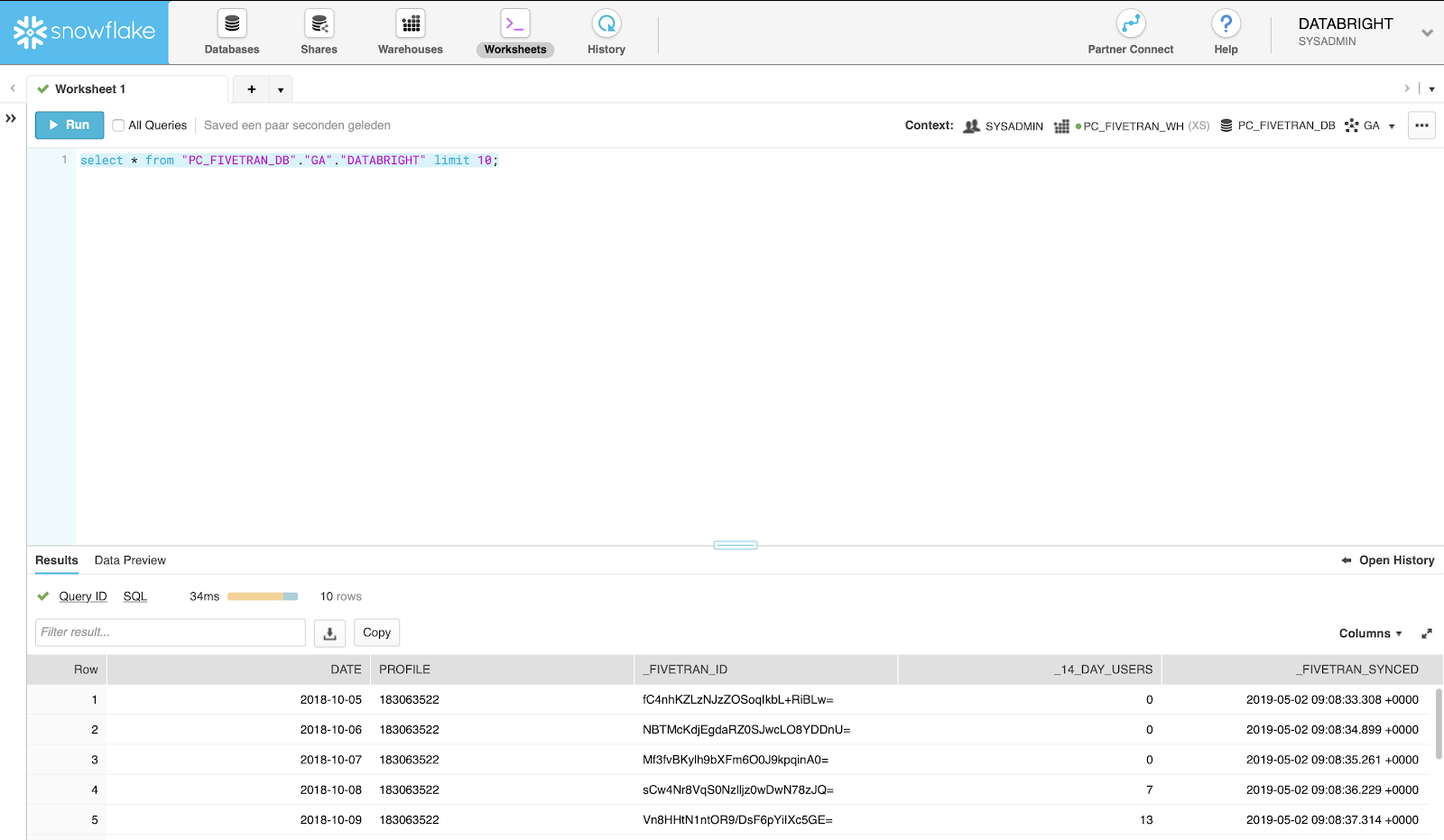1444x840 pixels.
Task: Switch to Worksheet 1 tab
Action: (127, 89)
